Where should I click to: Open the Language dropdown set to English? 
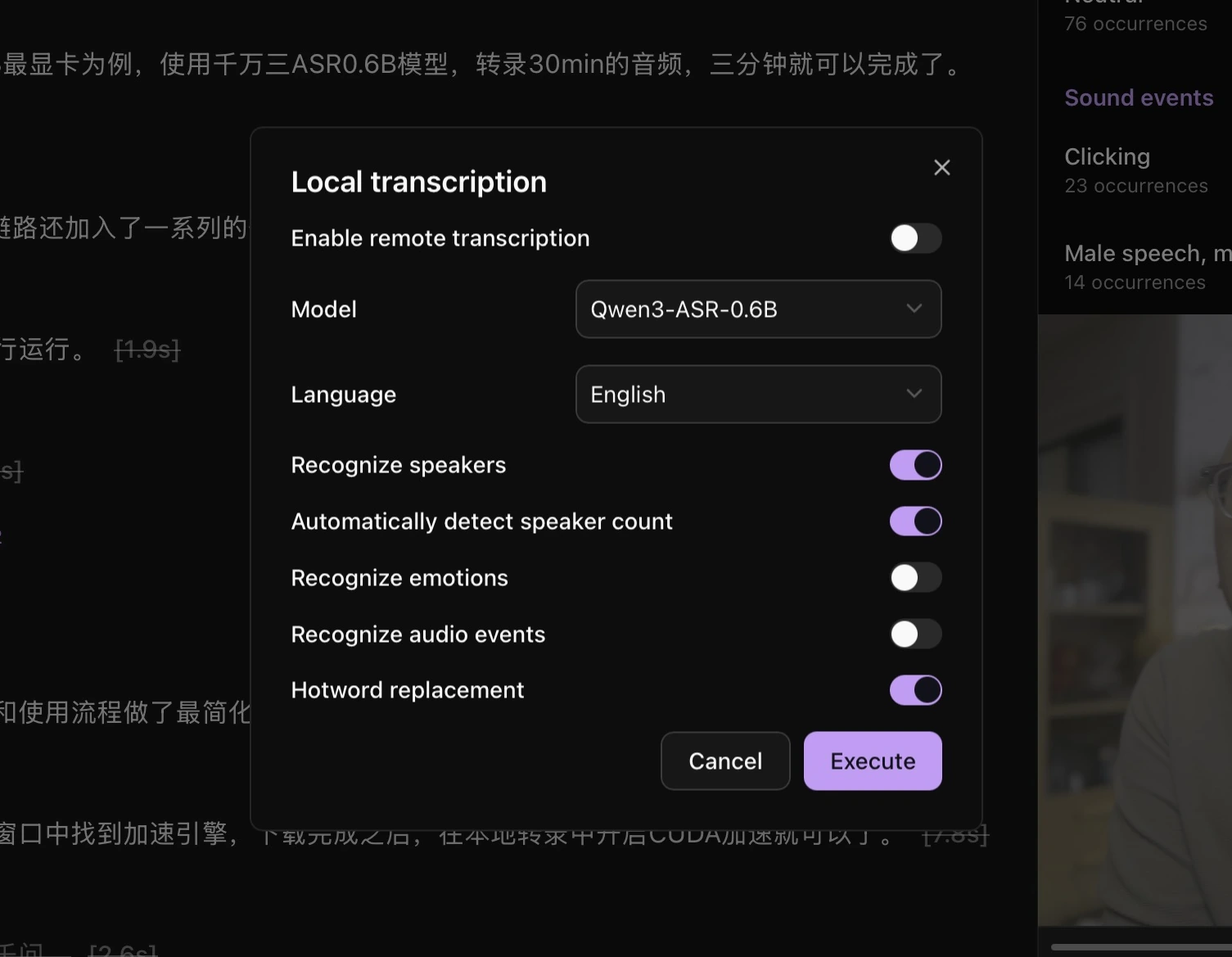[759, 395]
